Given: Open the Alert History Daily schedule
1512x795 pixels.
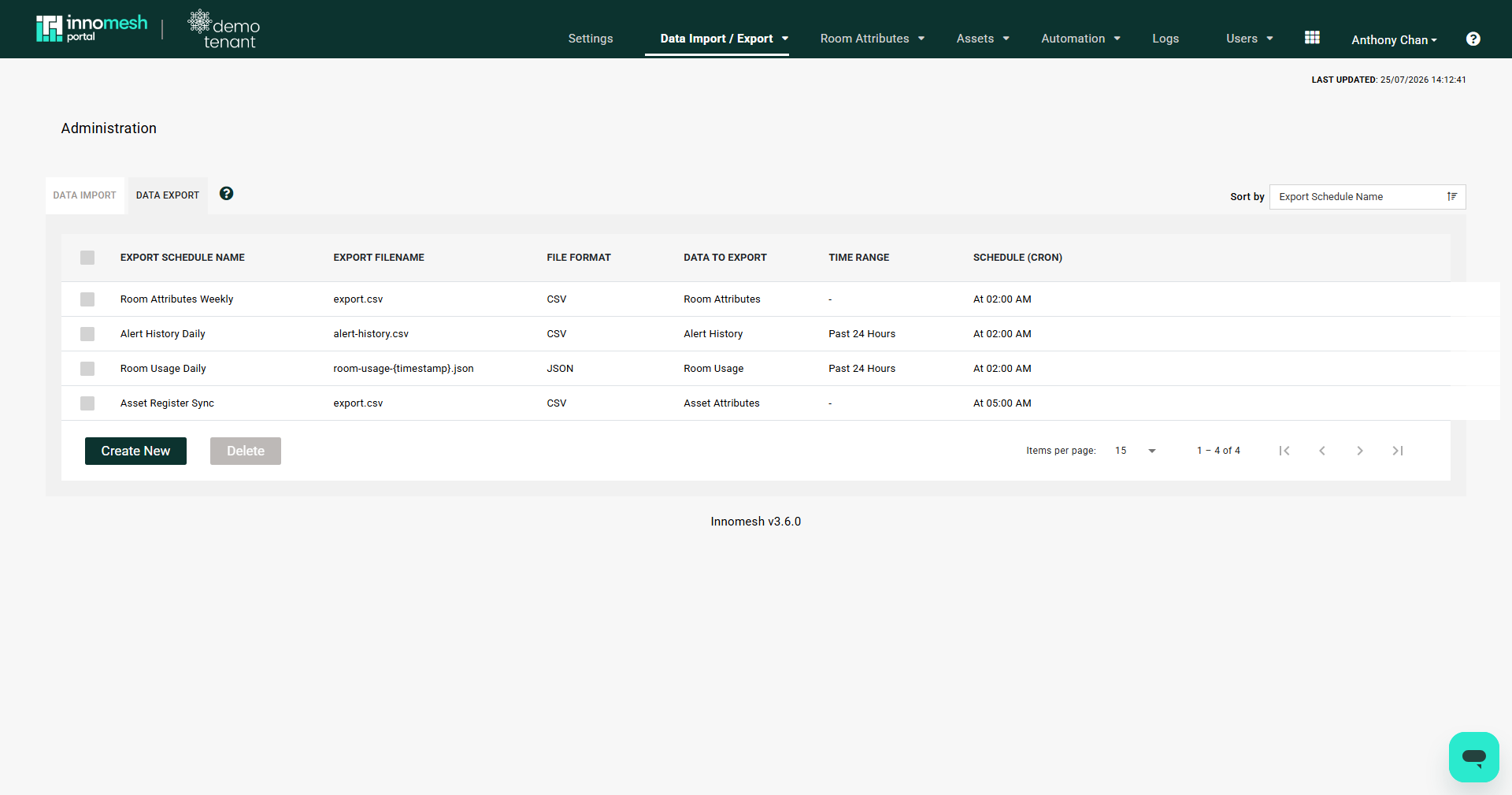Looking at the screenshot, I should [162, 334].
